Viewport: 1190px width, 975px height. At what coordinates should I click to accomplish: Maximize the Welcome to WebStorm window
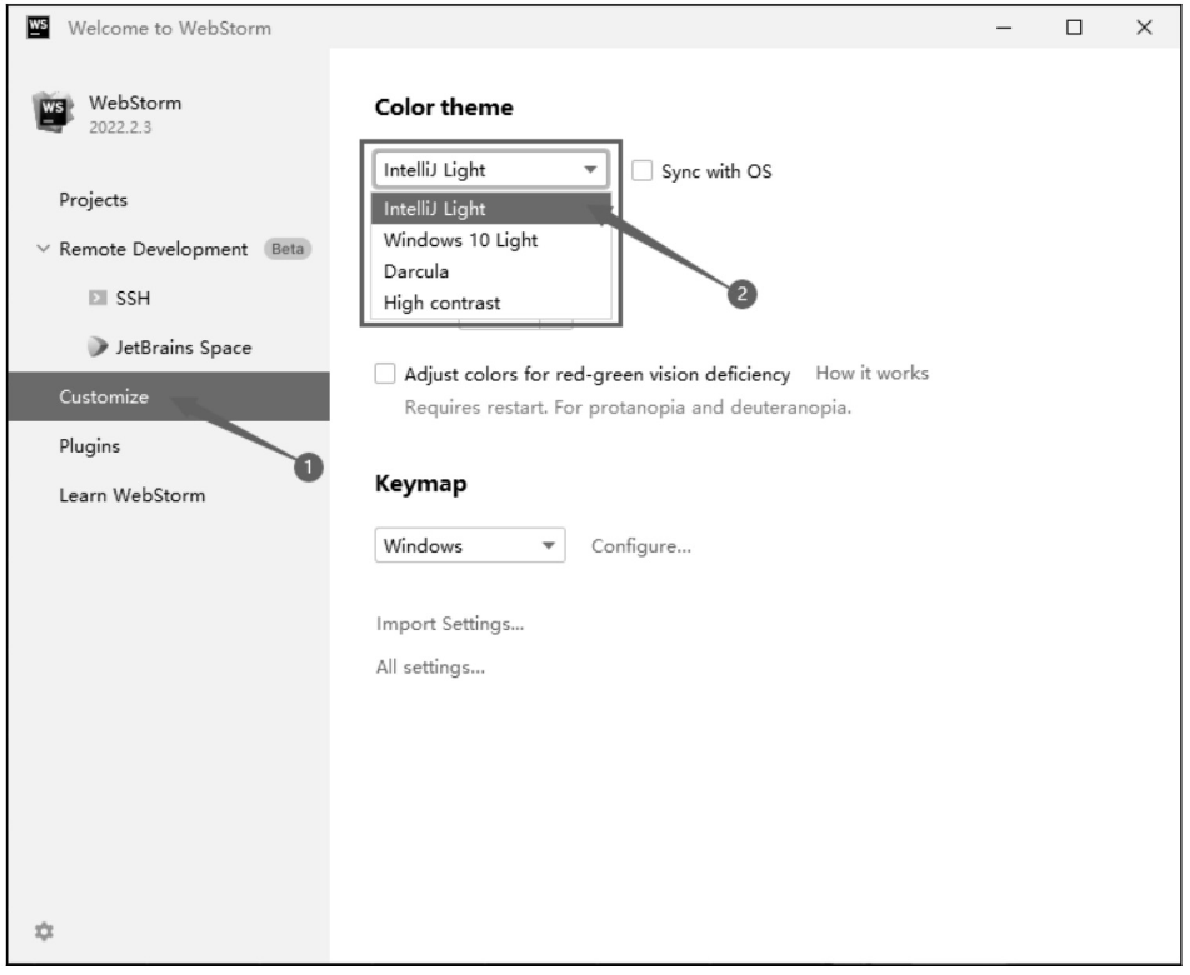1074,27
